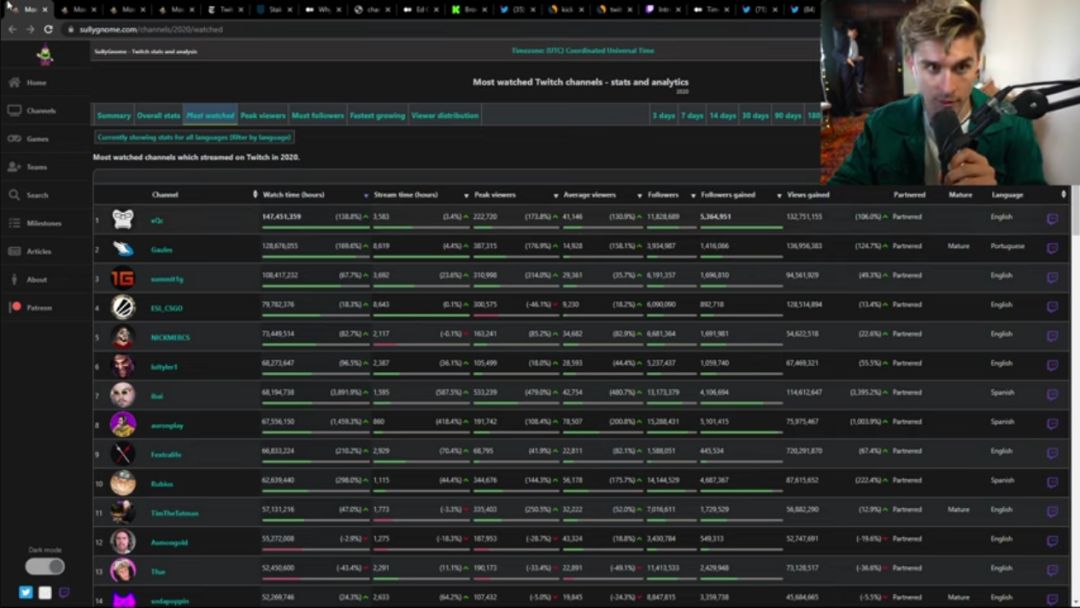Viewport: 1080px width, 608px height.
Task: Reload the page with the refresh icon
Action: (48, 30)
